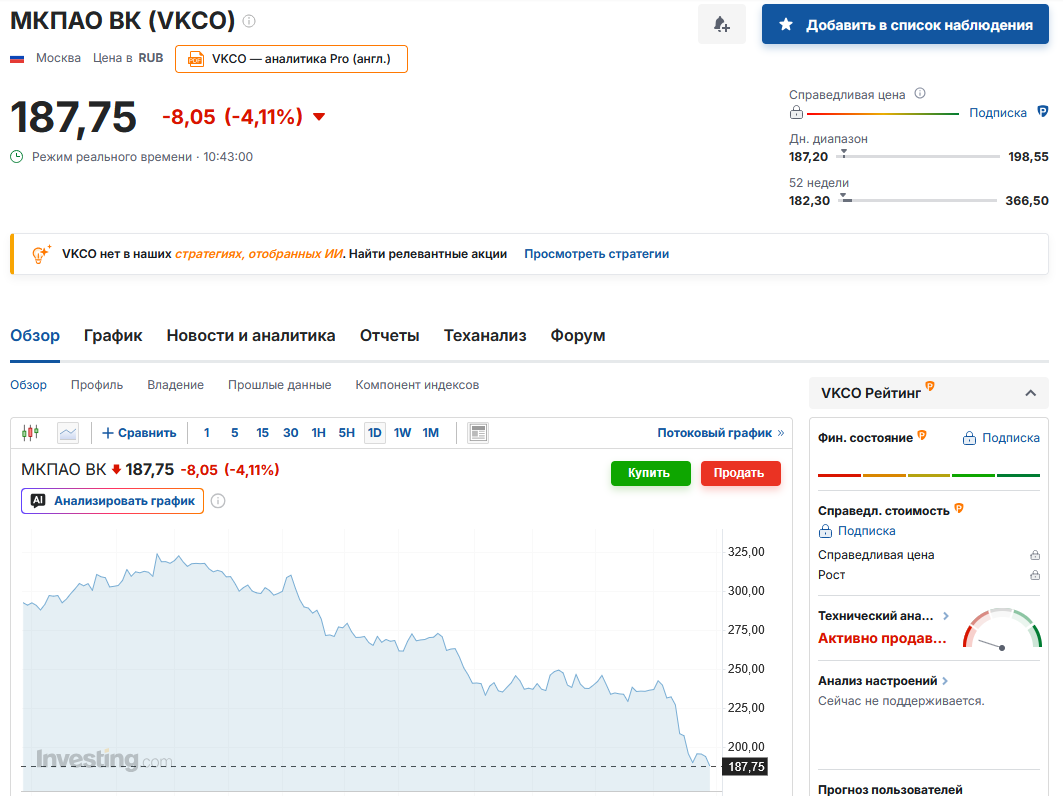
Task: Click the Pro badge next to Фин. состояние
Action: [x=922, y=435]
